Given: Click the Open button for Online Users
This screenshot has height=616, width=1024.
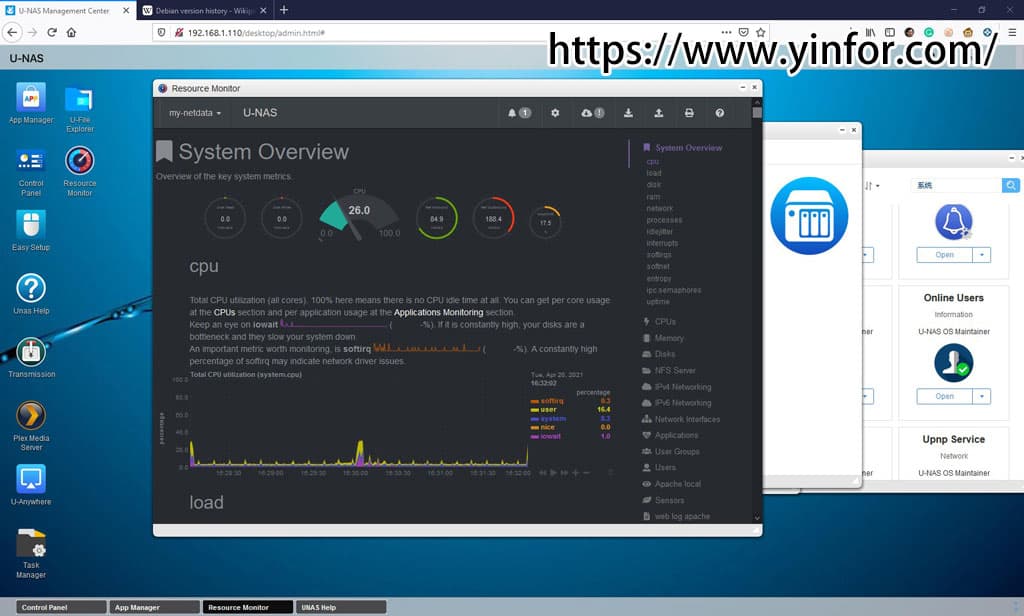Looking at the screenshot, I should [944, 397].
